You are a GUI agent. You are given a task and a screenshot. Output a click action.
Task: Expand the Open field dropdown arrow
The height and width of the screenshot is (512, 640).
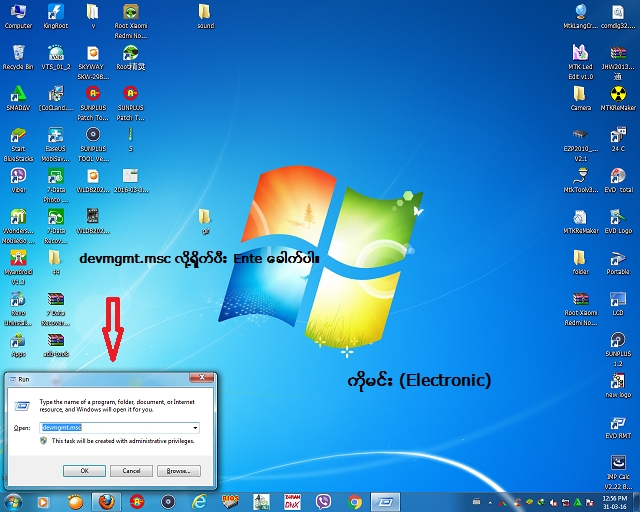195,427
